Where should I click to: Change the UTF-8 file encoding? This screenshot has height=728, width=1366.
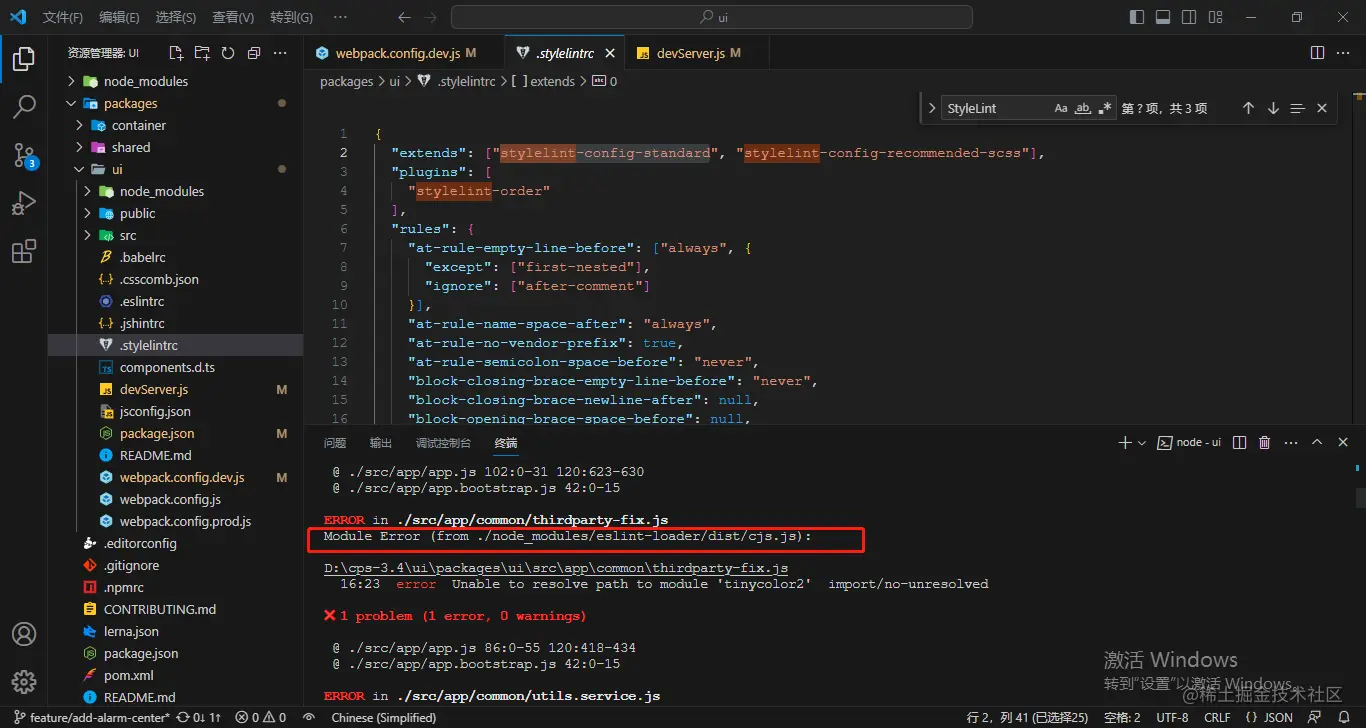coord(1172,717)
